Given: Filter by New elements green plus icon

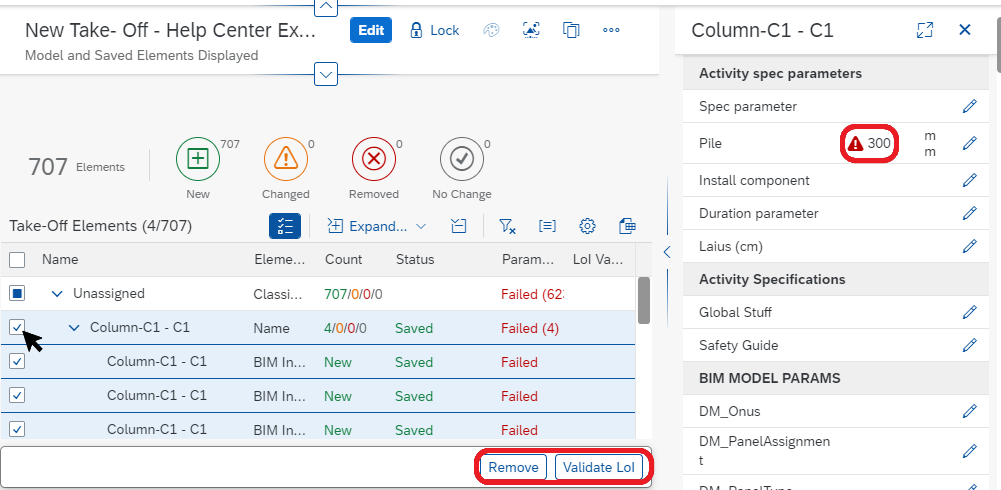Looking at the screenshot, I should pos(198,158).
